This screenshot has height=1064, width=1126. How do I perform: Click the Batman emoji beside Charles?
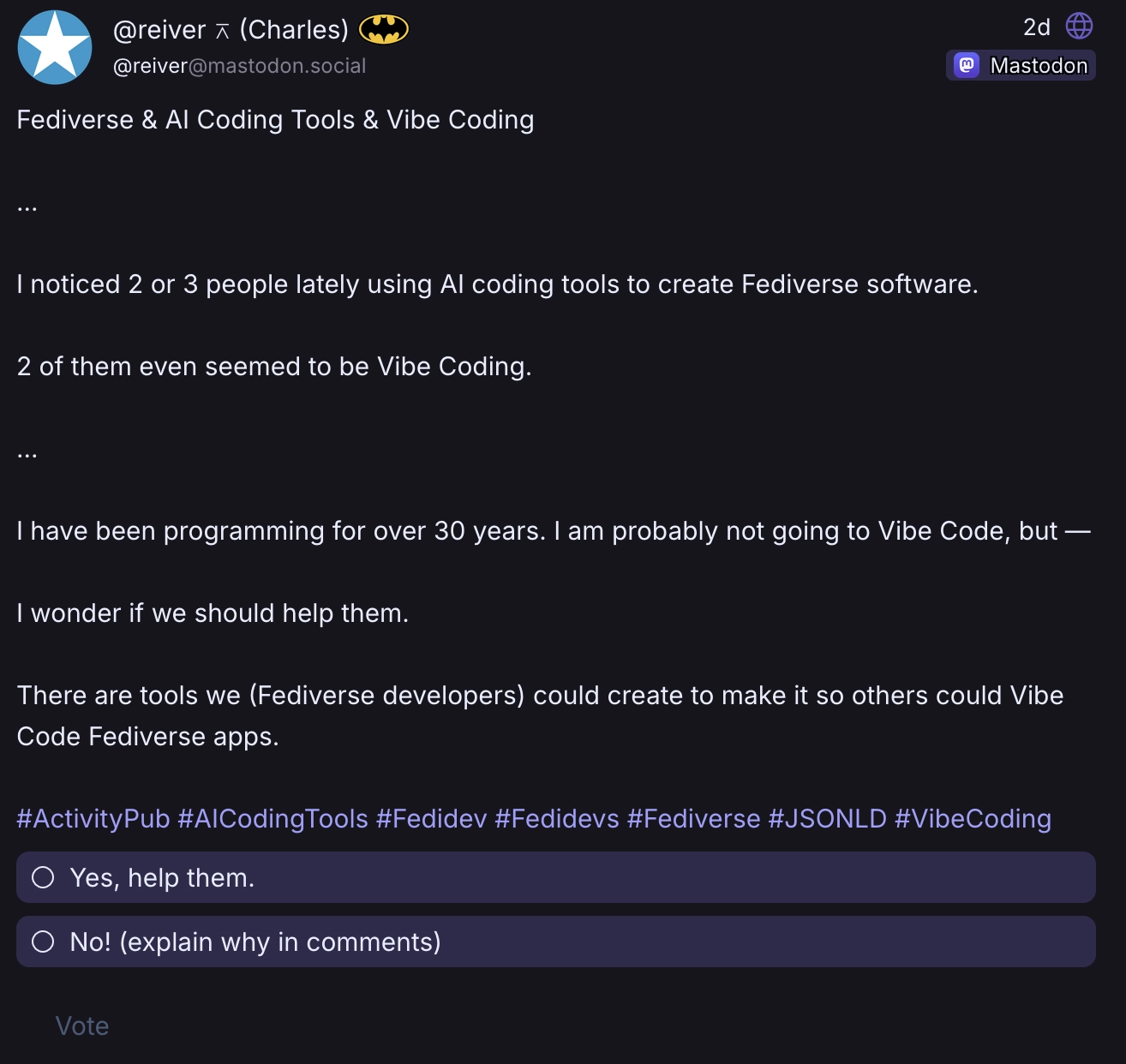[x=383, y=30]
